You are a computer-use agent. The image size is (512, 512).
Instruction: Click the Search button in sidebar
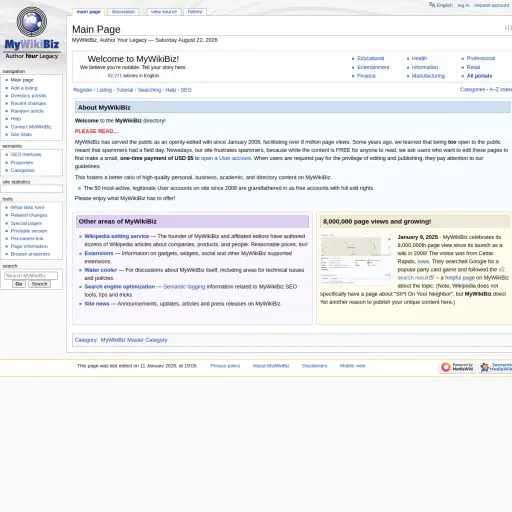pyautogui.click(x=40, y=284)
